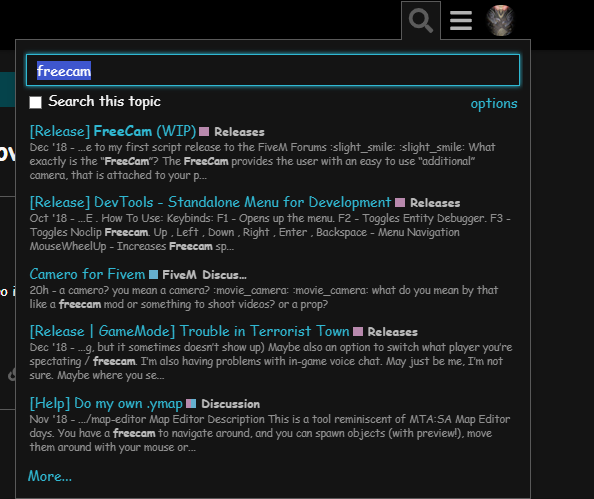Click the map-editor excerpt under .ymap result
This screenshot has width=594, height=499.
(270, 433)
